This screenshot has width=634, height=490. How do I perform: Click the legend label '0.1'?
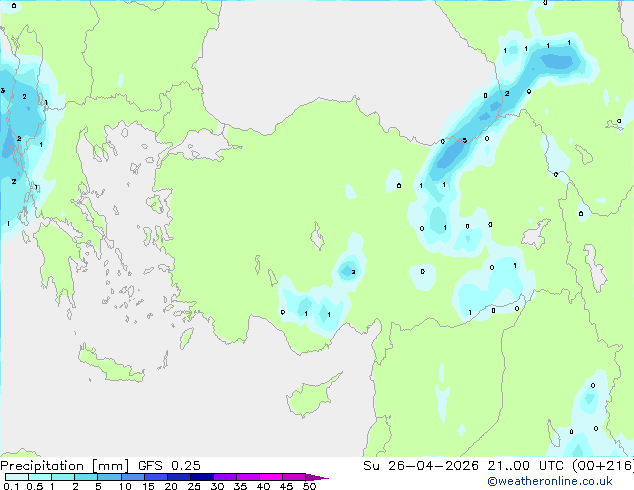point(11,486)
